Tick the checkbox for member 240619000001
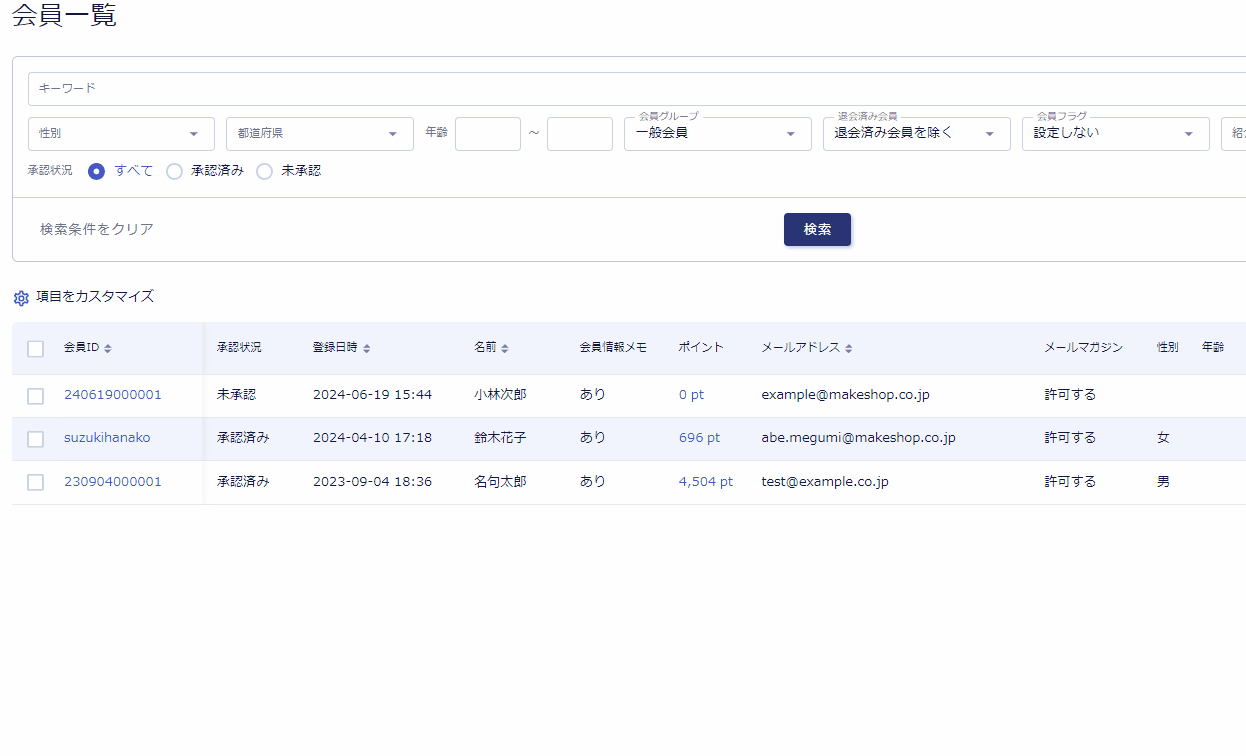This screenshot has width=1246, height=756. [x=36, y=396]
